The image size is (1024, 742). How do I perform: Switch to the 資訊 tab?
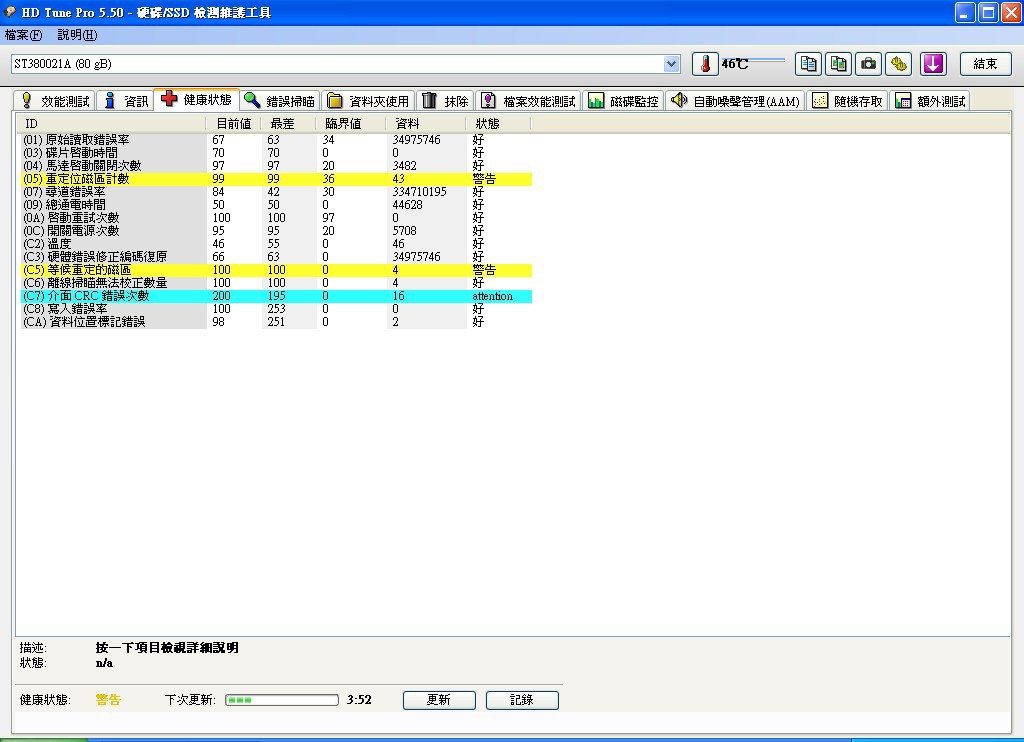(x=125, y=101)
